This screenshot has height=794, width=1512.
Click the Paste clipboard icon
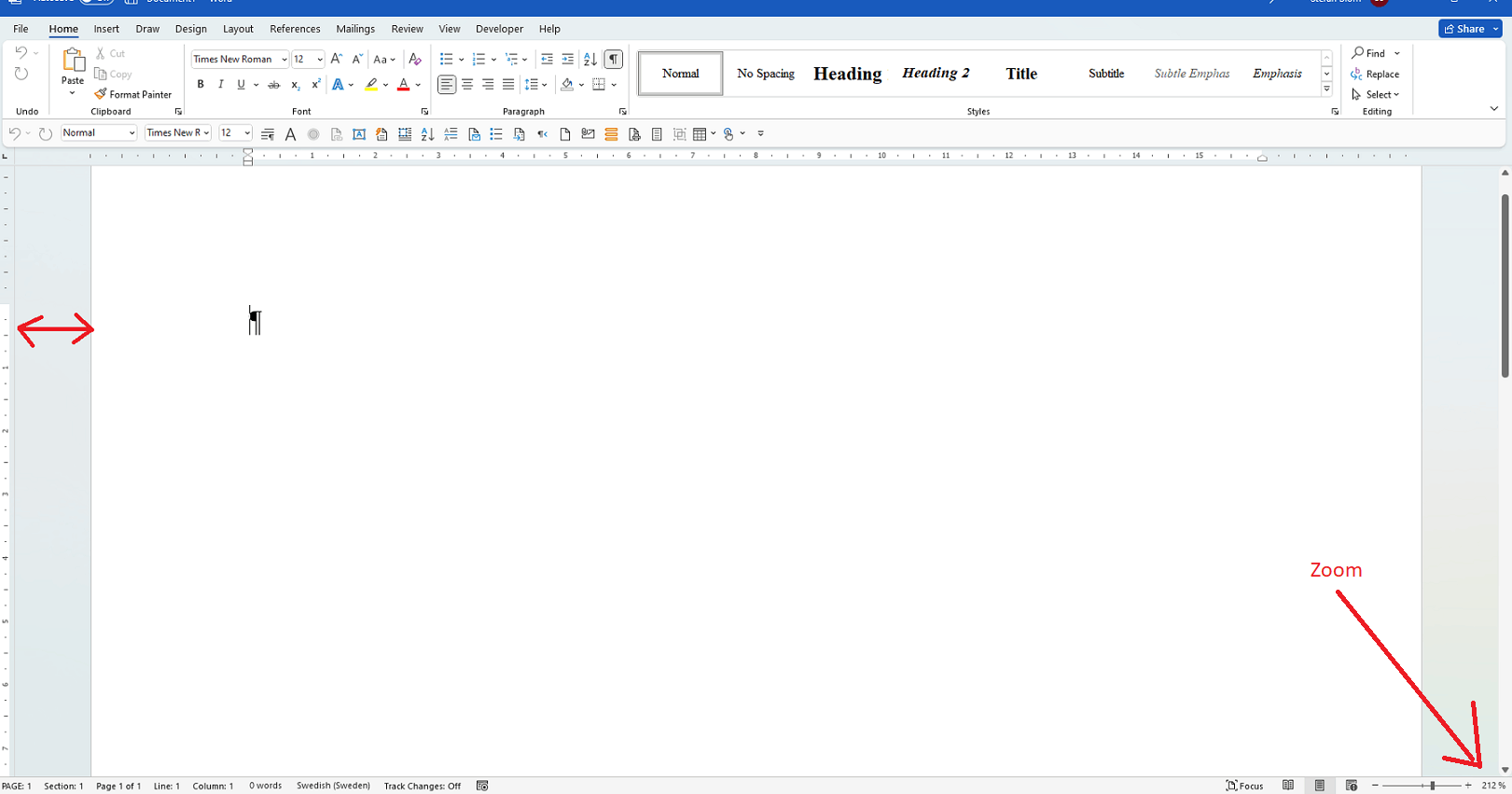coord(73,61)
